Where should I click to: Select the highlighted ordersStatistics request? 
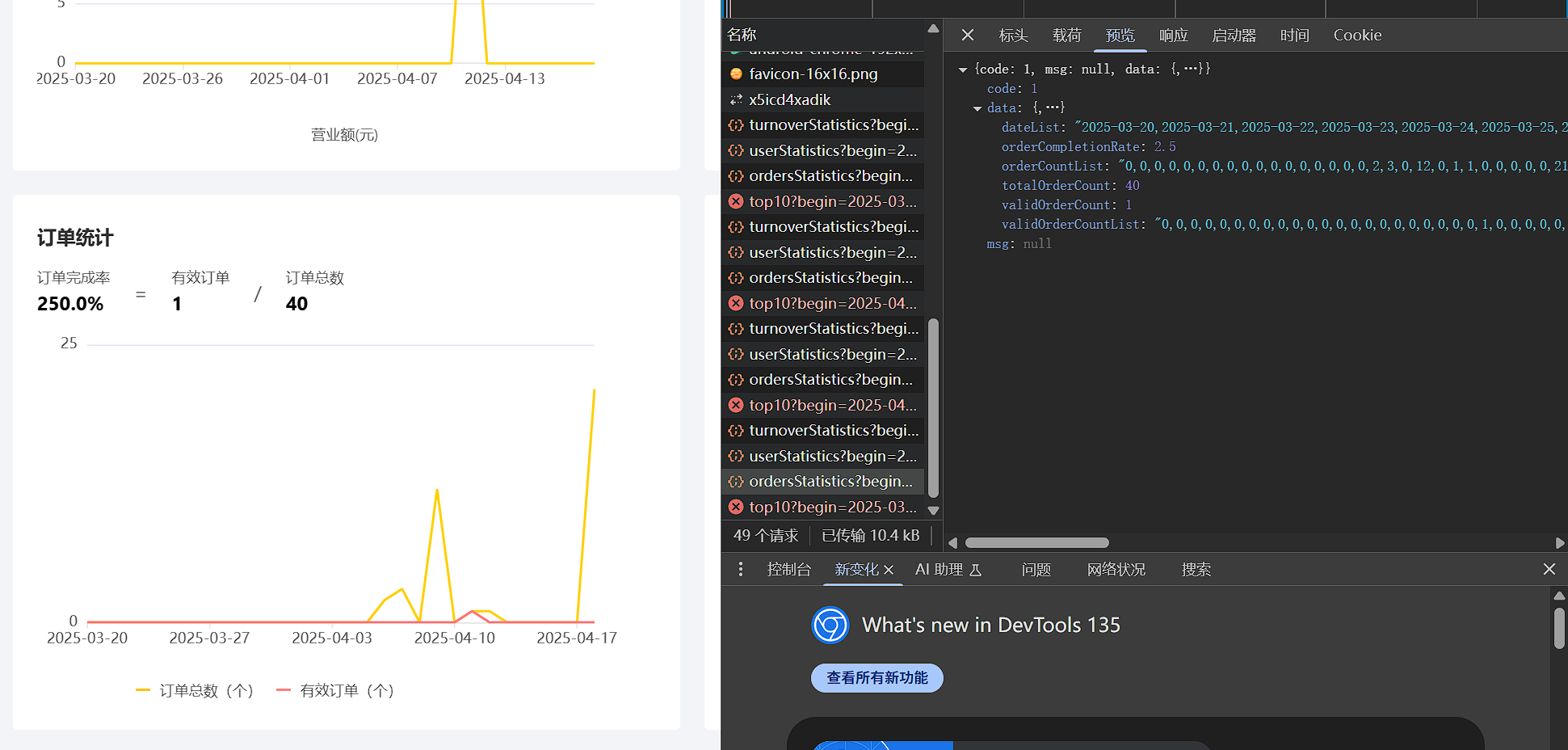pos(822,481)
